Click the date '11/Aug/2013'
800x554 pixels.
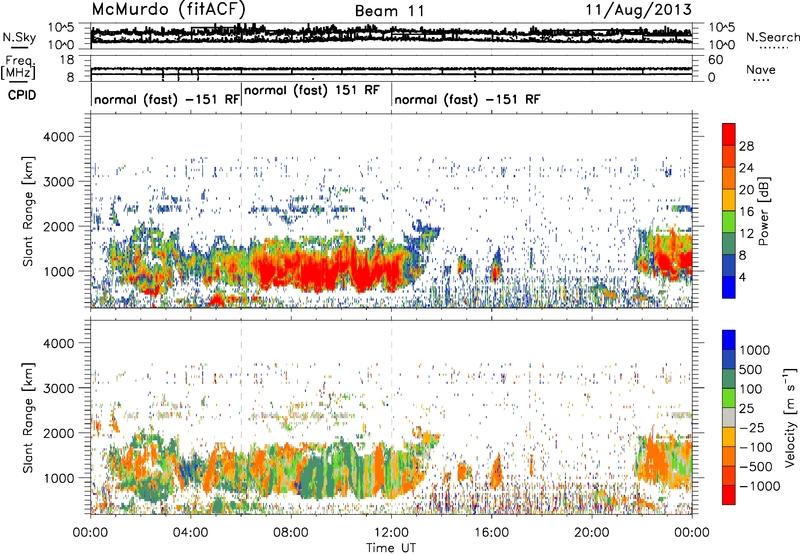[639, 10]
